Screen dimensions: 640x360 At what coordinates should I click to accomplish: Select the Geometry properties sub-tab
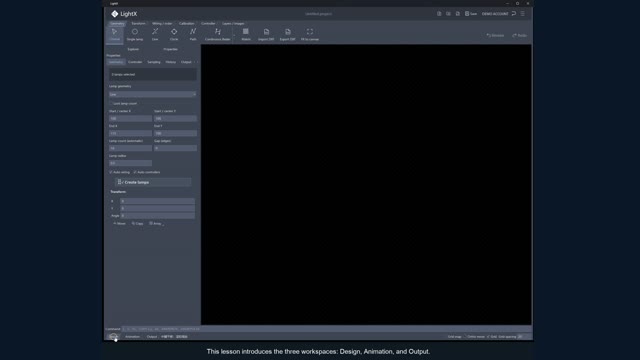[116, 62]
